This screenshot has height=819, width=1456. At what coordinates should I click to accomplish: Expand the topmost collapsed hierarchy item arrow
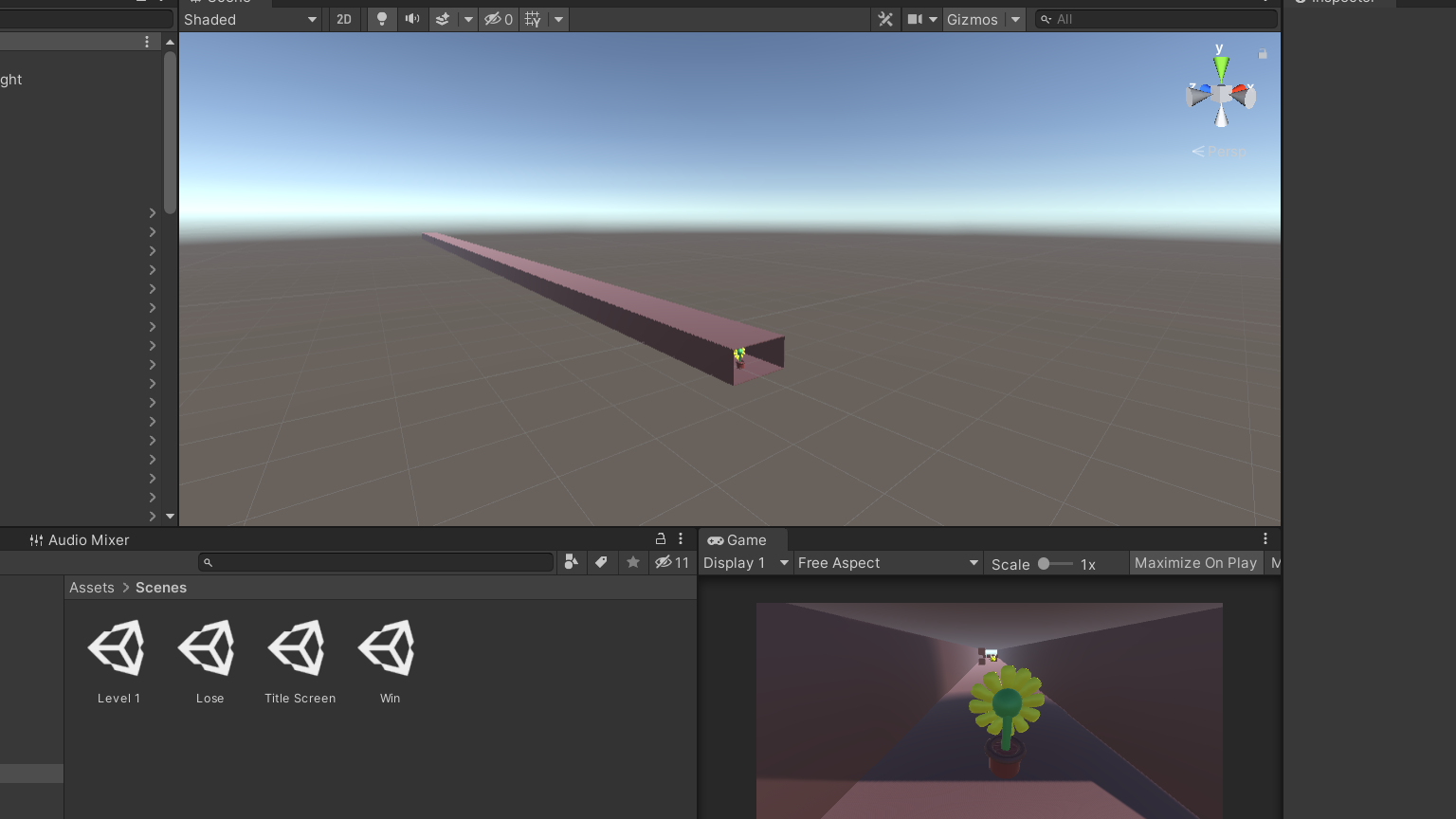pyautogui.click(x=153, y=213)
